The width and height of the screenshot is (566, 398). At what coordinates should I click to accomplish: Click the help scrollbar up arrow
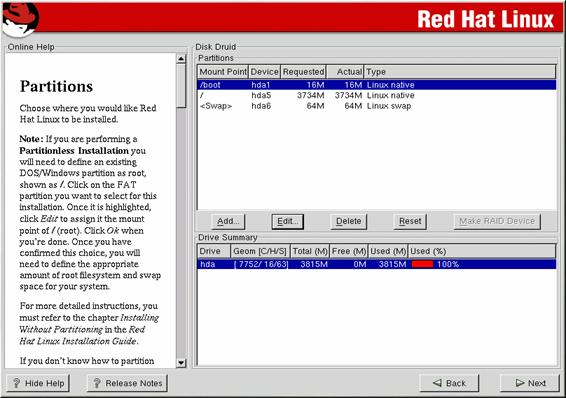[181, 58]
